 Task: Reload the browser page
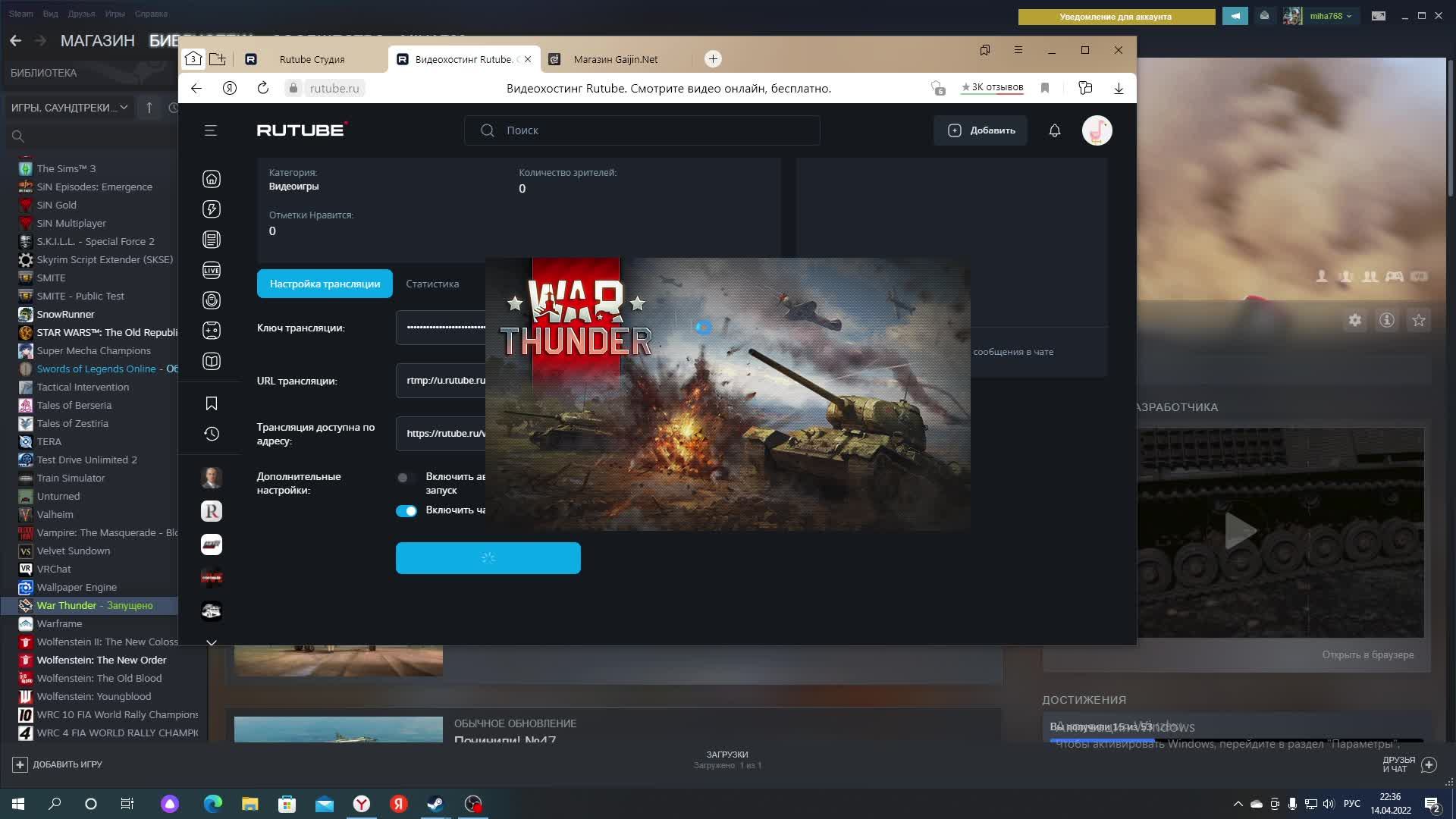click(x=263, y=88)
